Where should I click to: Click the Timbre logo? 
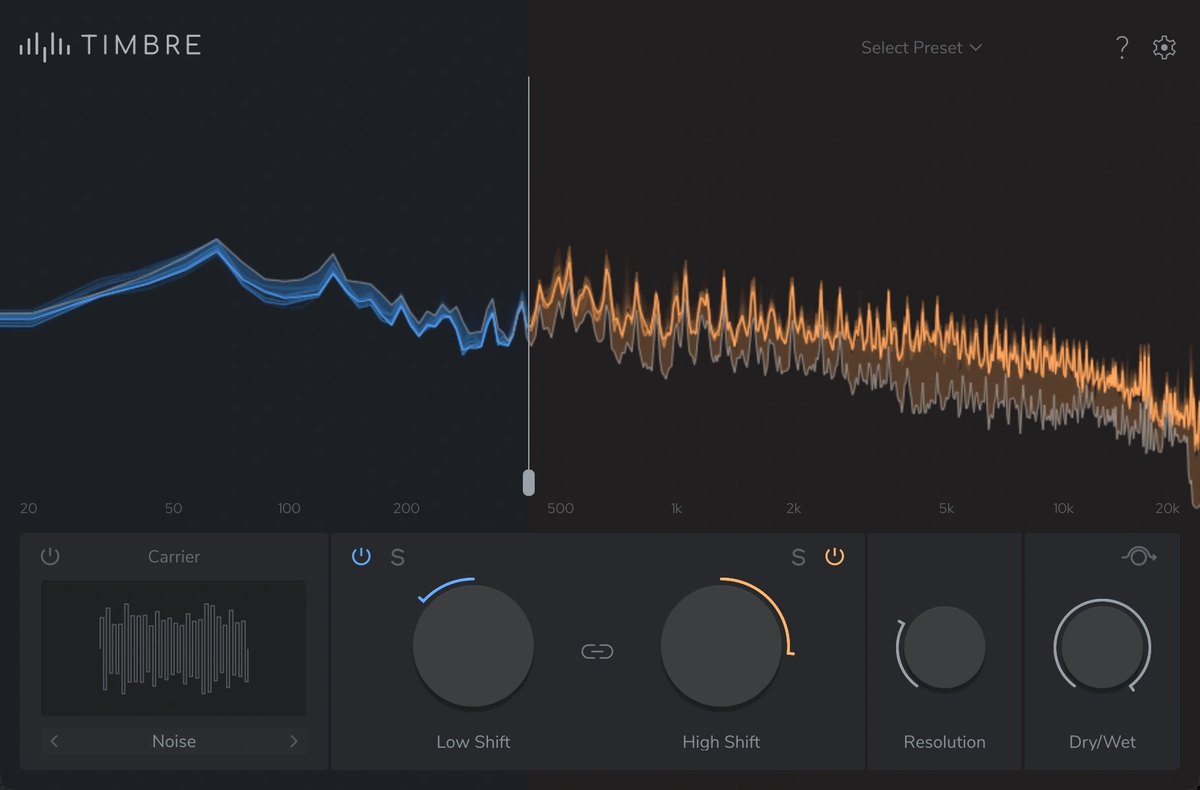coord(110,46)
